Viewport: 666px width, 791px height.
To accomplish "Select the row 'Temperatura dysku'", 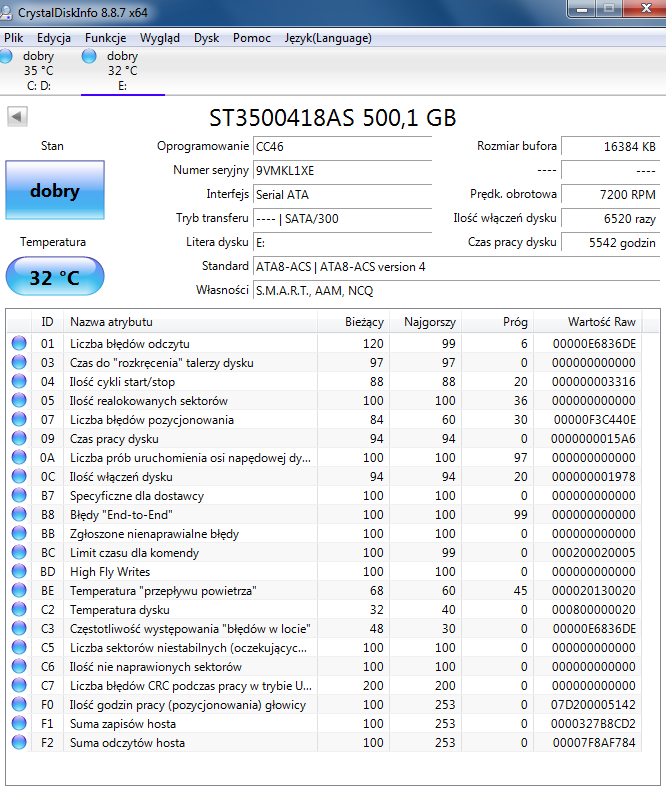I will pyautogui.click(x=324, y=609).
